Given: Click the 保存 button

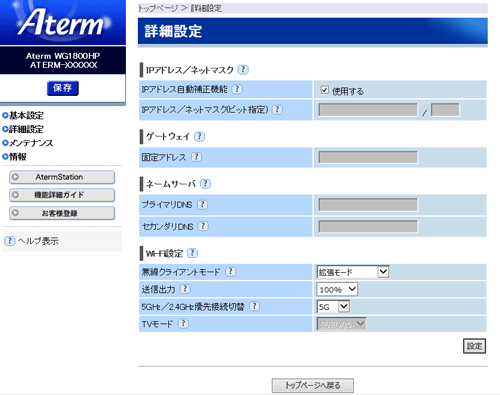Looking at the screenshot, I should click(63, 88).
